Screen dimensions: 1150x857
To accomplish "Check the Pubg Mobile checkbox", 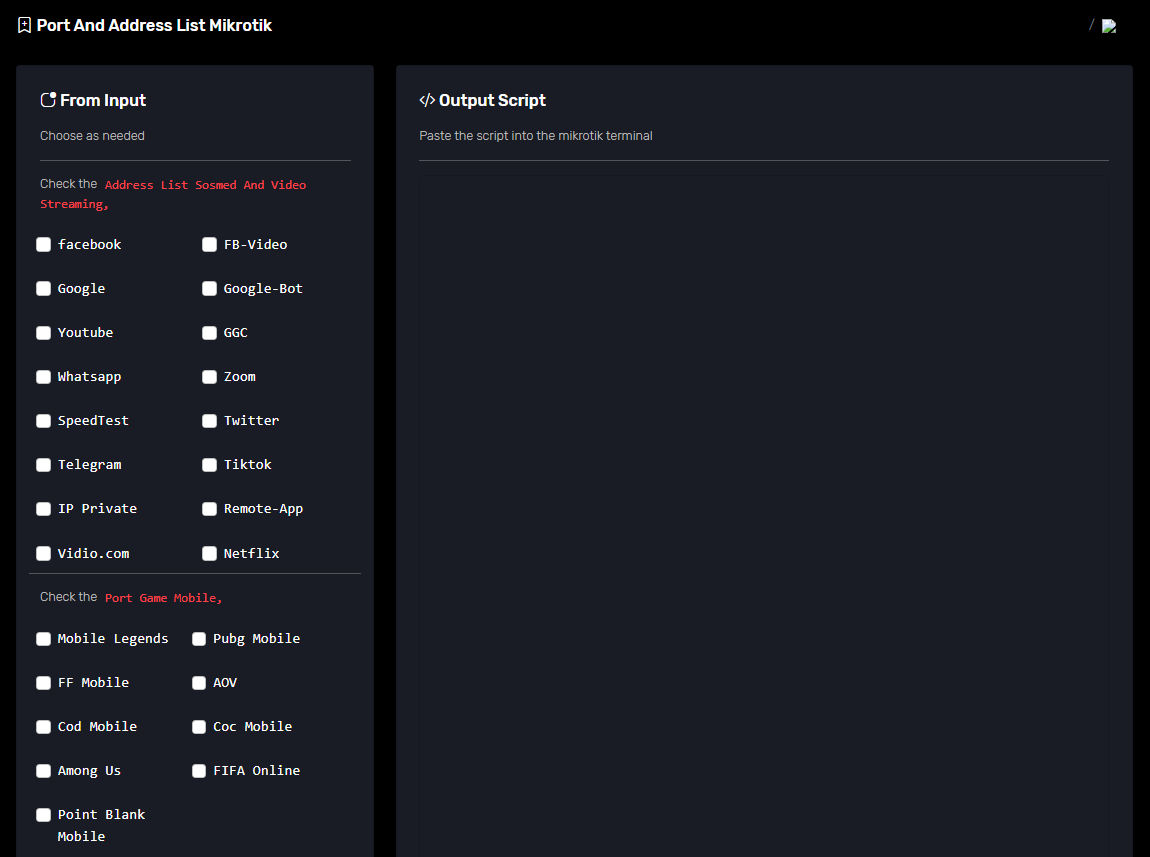I will 199,639.
